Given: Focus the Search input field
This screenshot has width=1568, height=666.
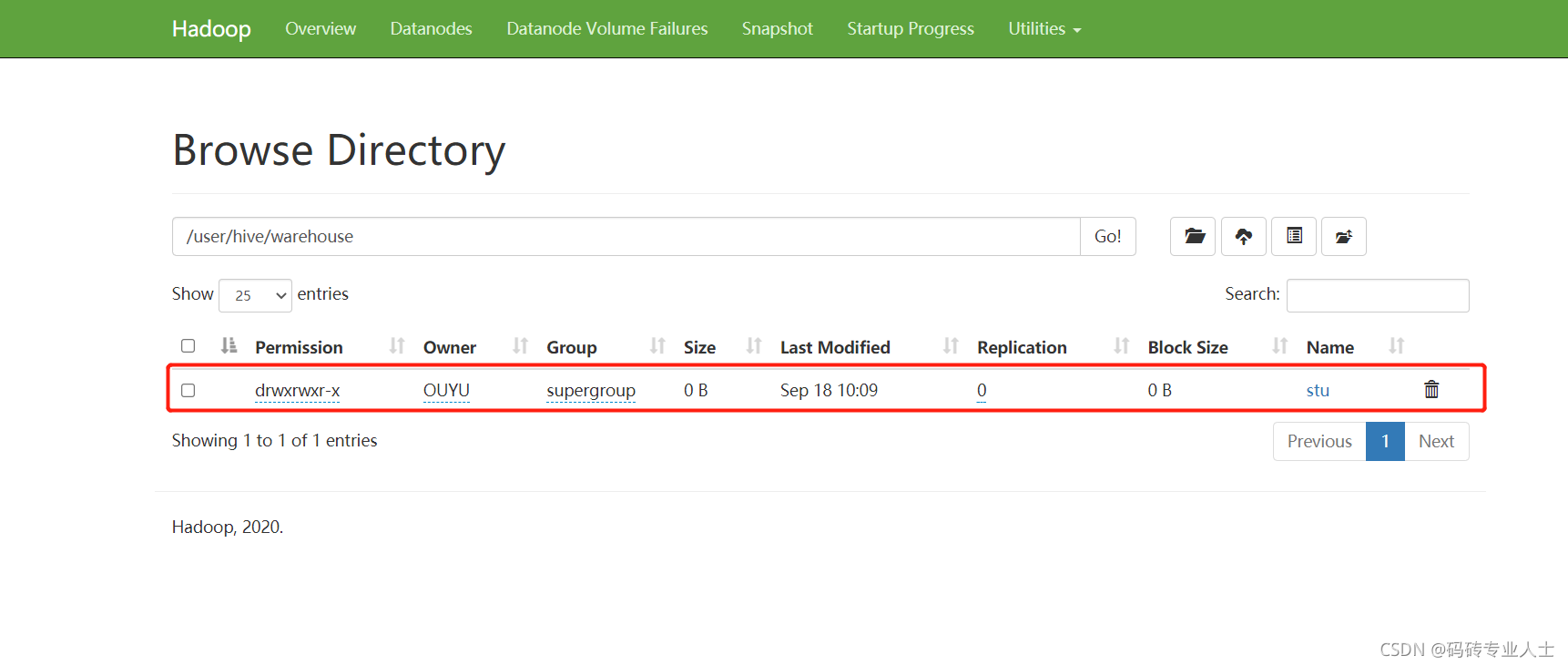Looking at the screenshot, I should pos(1378,295).
